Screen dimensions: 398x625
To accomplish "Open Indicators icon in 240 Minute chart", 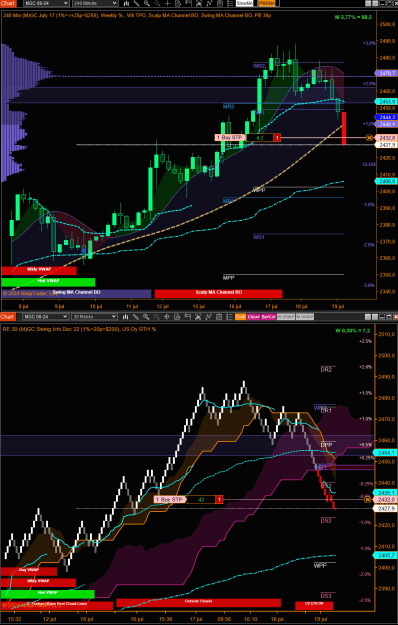I will [x=209, y=3].
